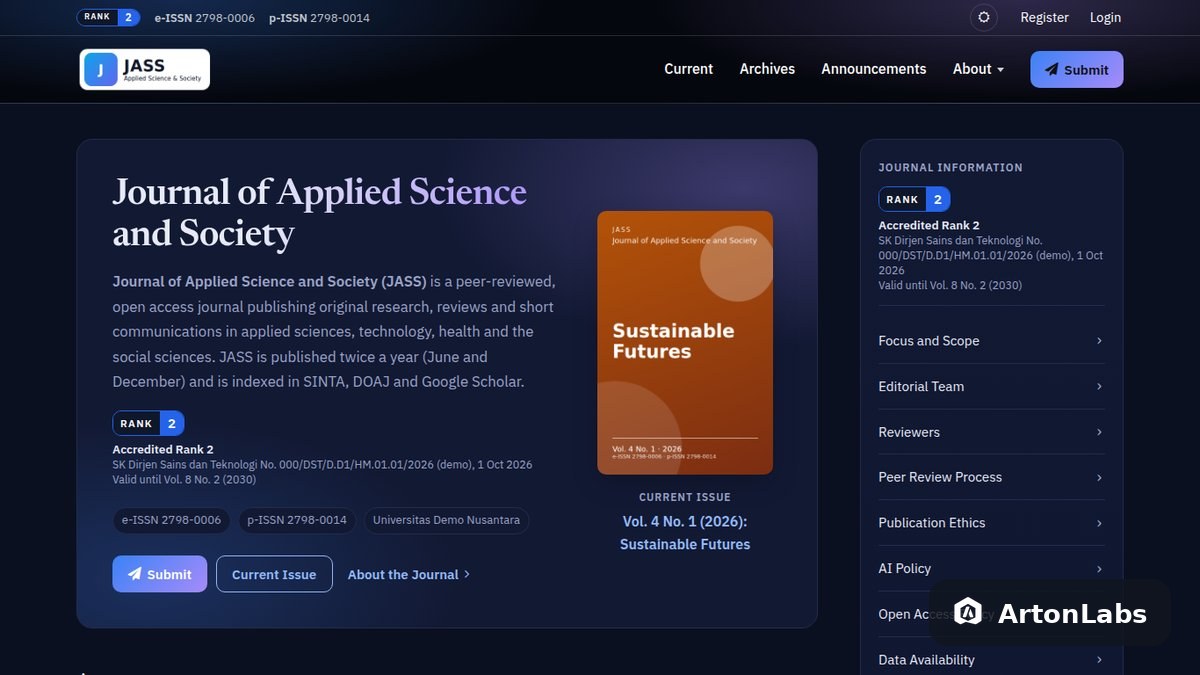The image size is (1200, 675).
Task: Open the Archives menu item
Action: tap(767, 69)
